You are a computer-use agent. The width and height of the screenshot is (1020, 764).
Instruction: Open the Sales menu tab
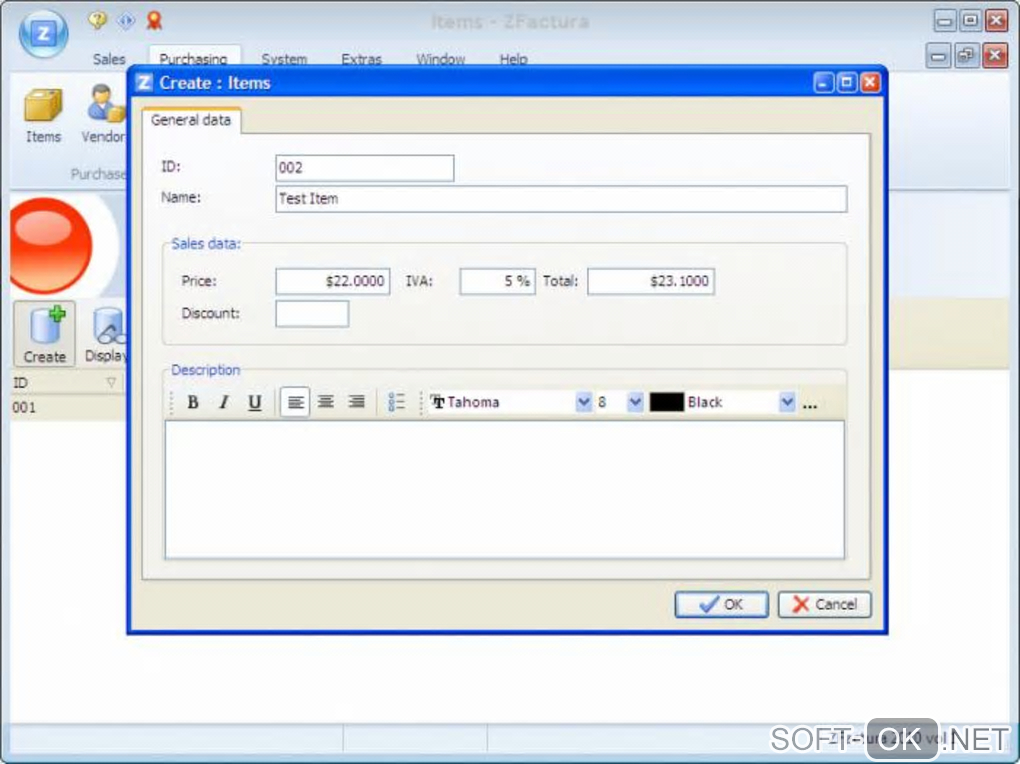[109, 59]
